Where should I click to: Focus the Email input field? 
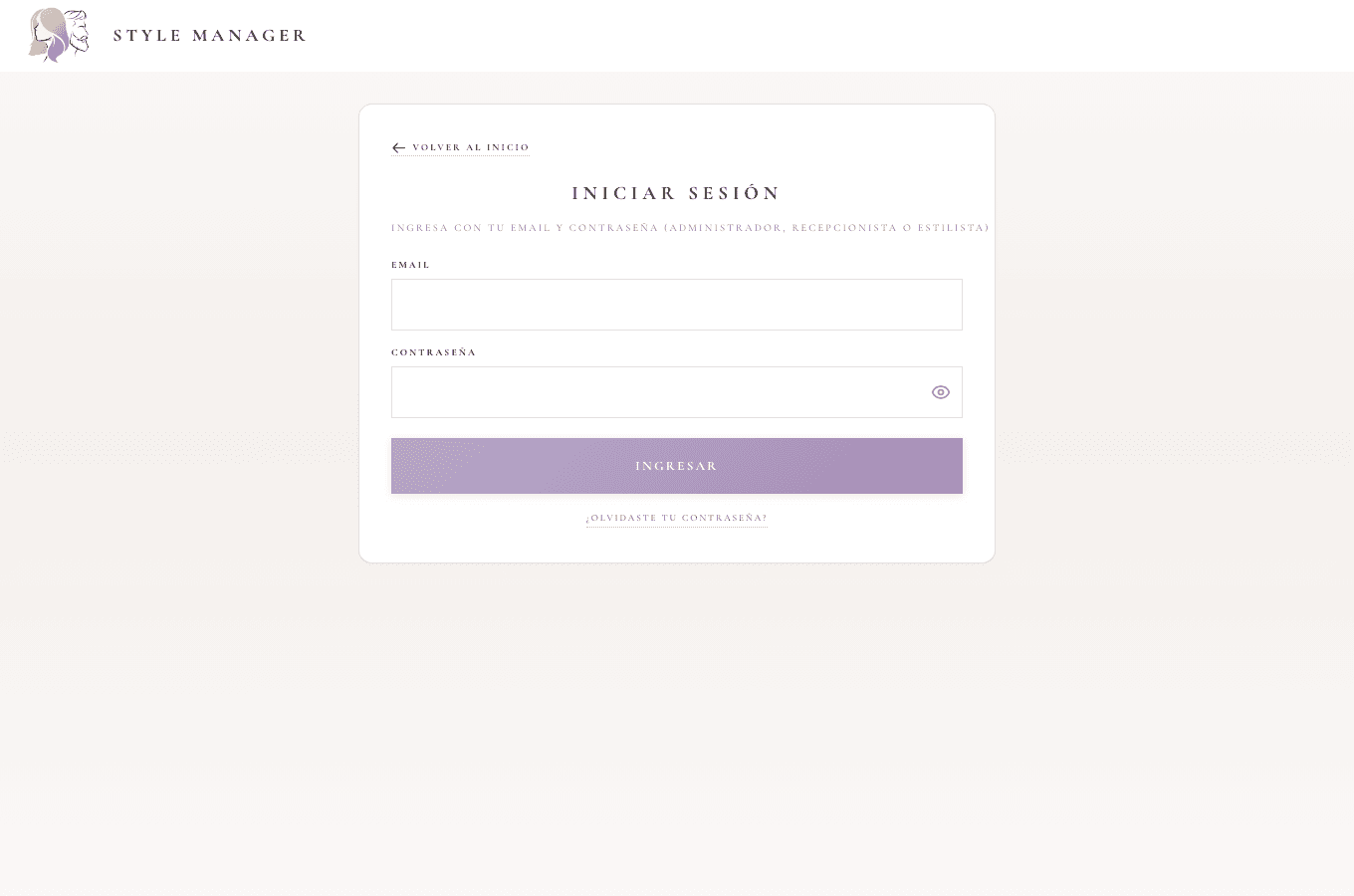pos(676,305)
